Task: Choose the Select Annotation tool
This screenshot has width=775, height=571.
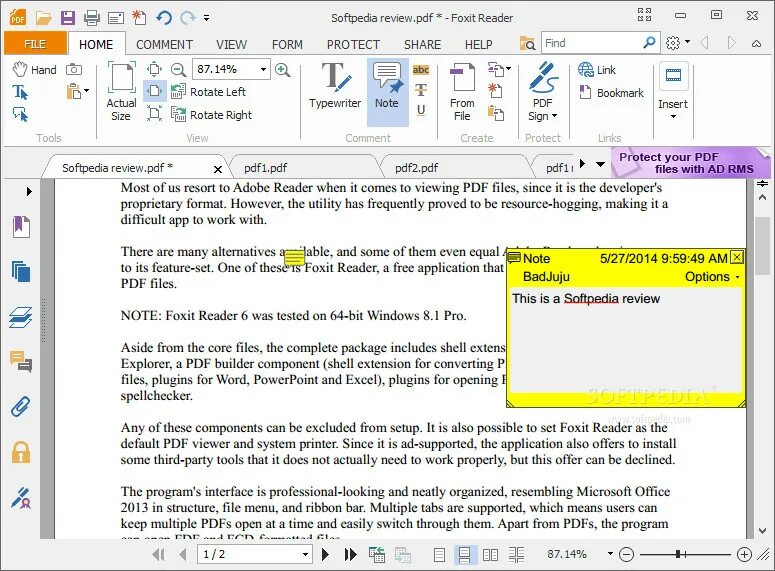Action: (x=20, y=115)
